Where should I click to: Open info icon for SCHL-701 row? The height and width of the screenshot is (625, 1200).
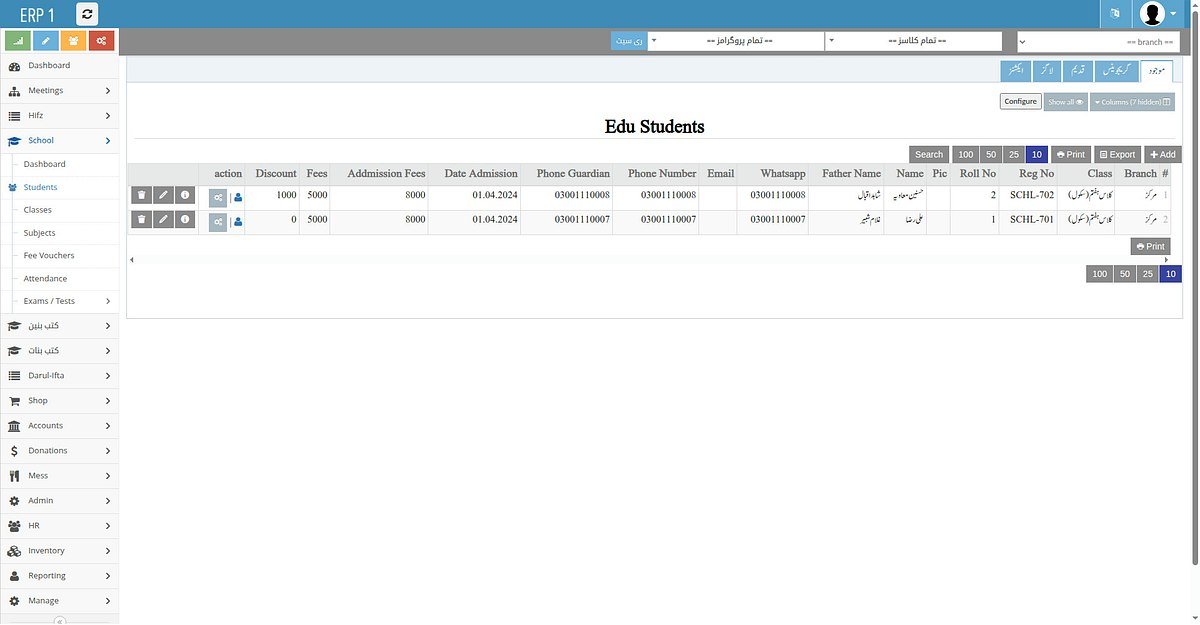coord(185,219)
